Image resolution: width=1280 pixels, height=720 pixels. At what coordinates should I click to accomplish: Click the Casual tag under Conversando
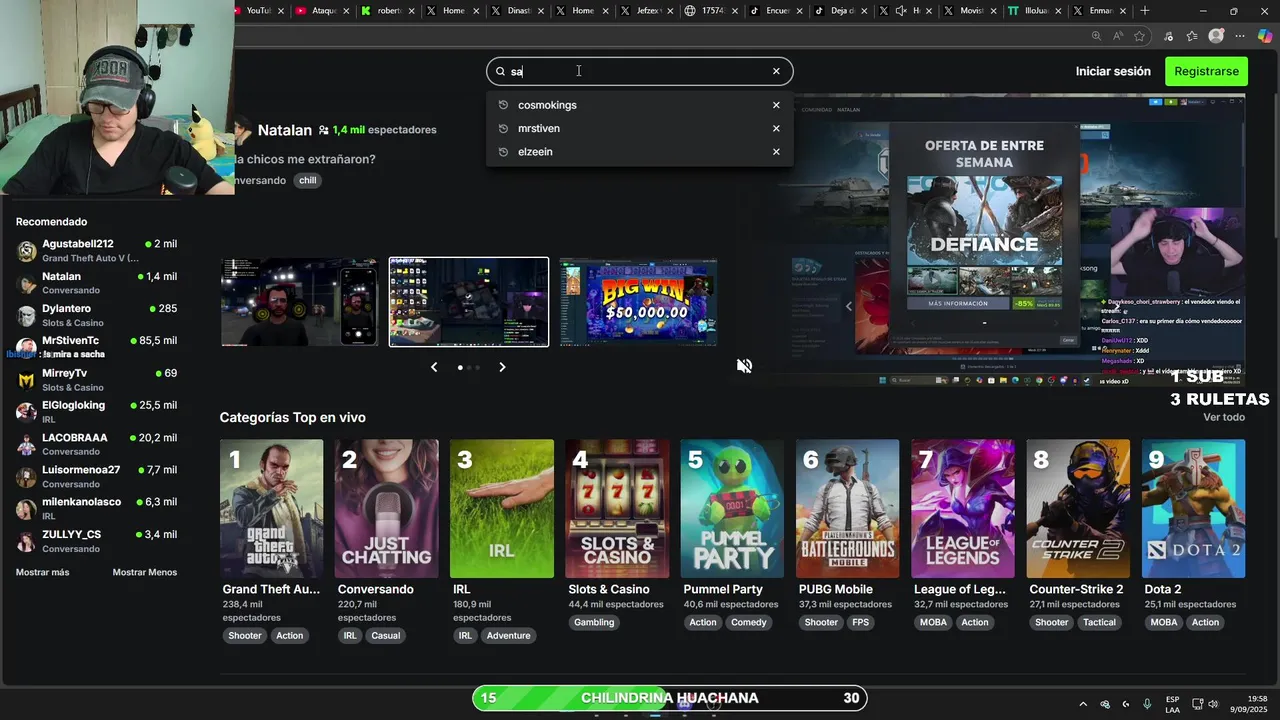[385, 635]
